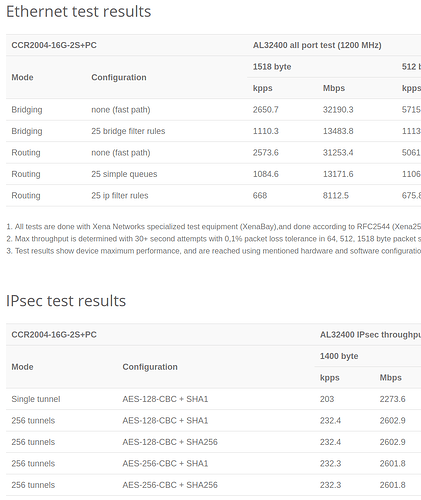421x500 pixels.
Task: Click the 8112.5 Mbps value
Action: click(x=336, y=195)
